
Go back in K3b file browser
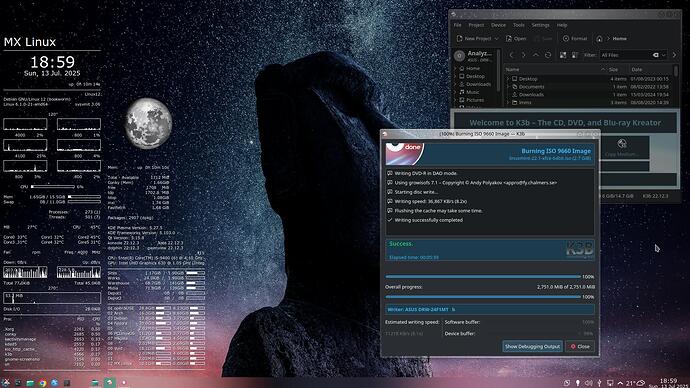(511, 55)
